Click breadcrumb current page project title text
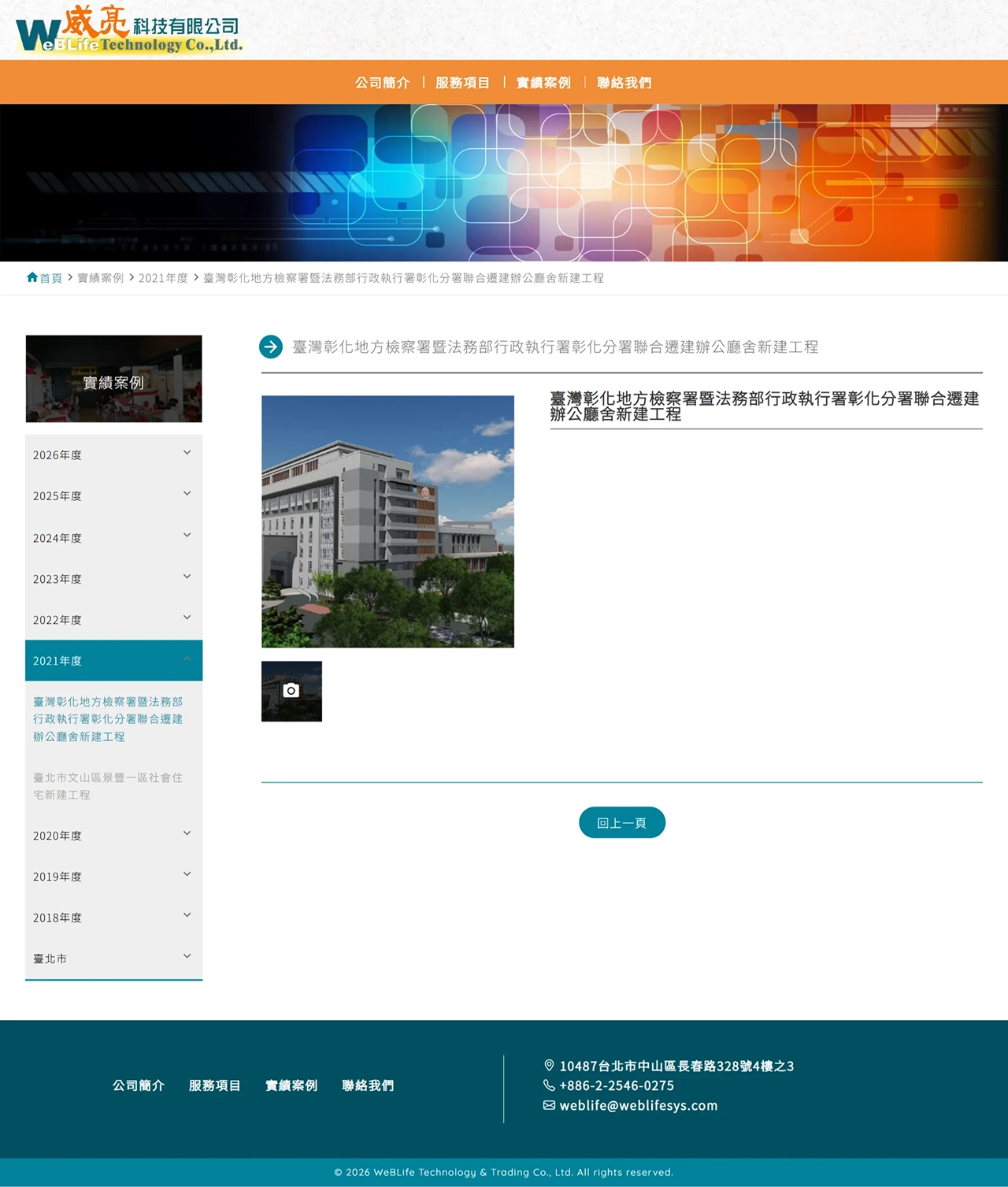Screen dimensions: 1008x1187 [x=404, y=278]
